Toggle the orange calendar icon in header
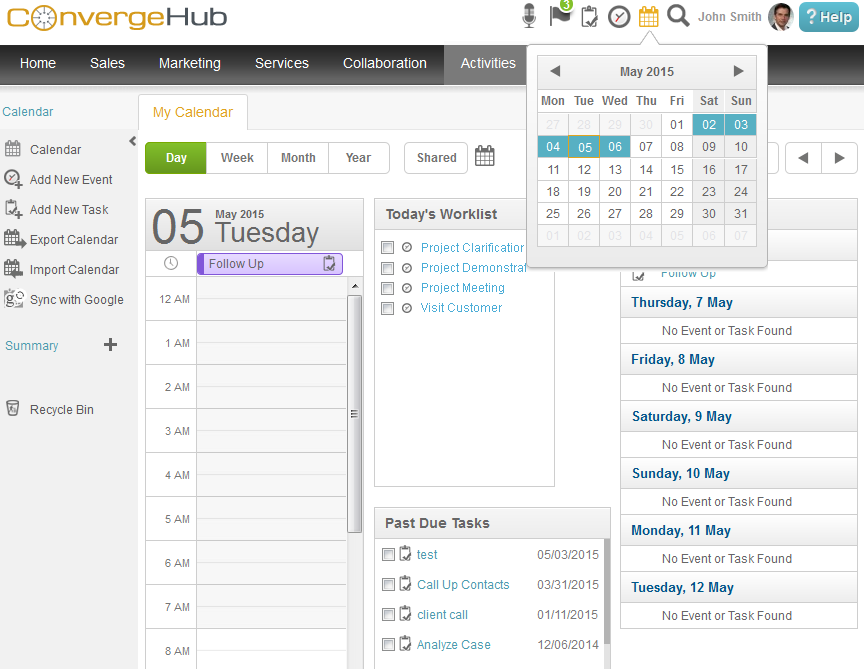864x669 pixels. pos(649,17)
